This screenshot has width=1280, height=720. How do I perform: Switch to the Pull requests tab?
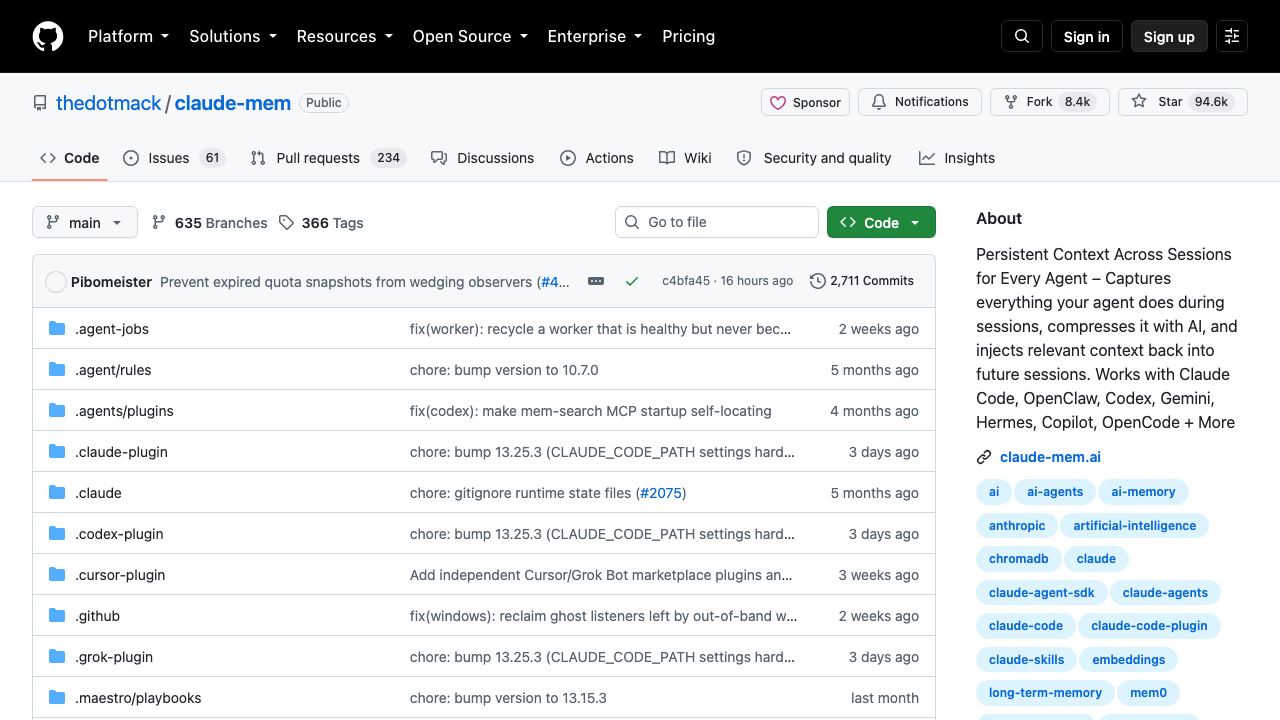tap(326, 158)
